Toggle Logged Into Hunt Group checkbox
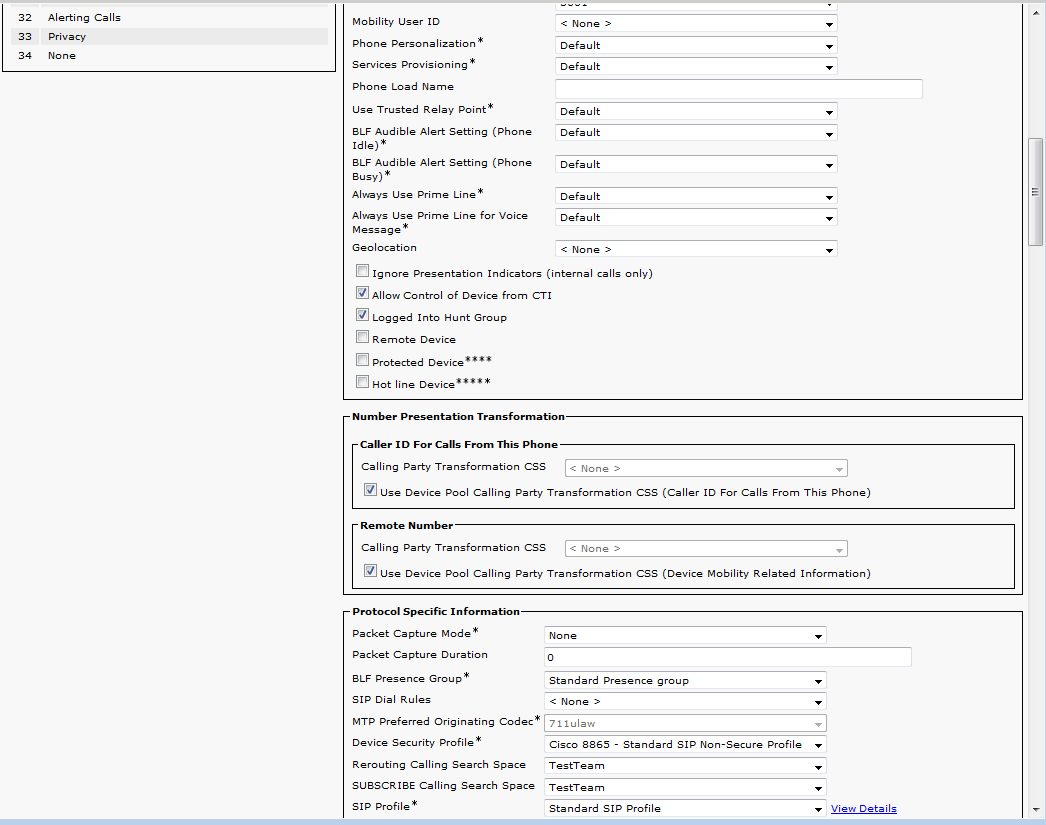The image size is (1046, 825). [362, 316]
